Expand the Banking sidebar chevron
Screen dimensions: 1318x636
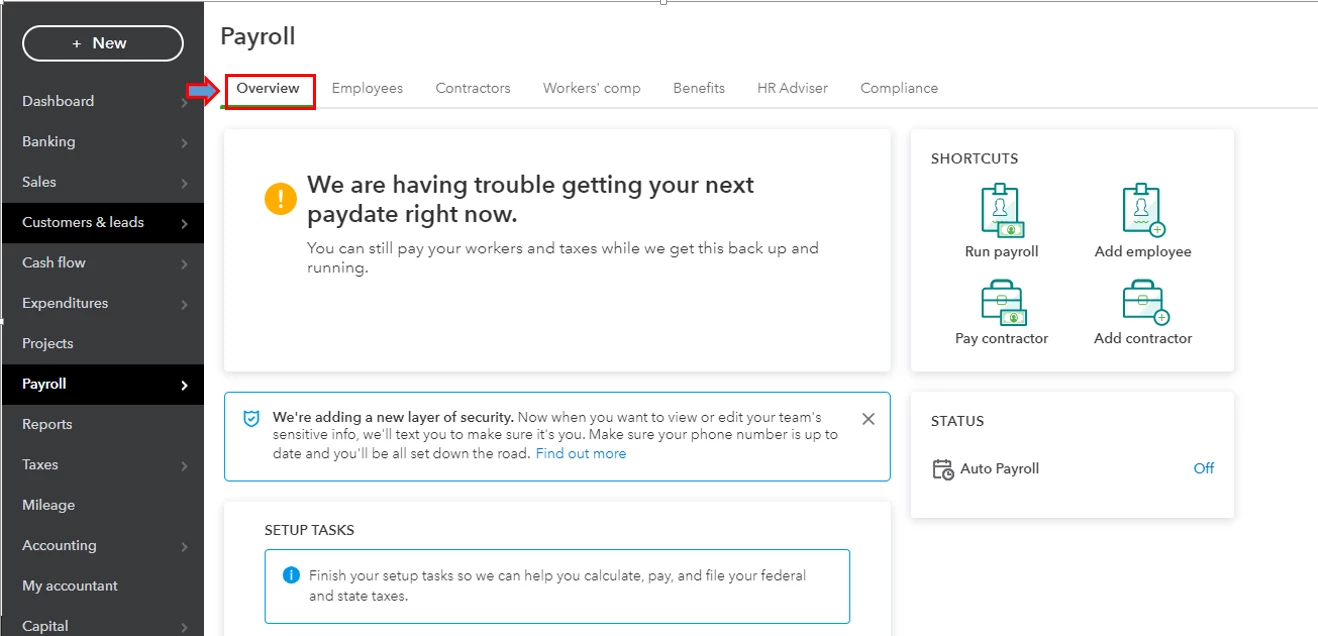tap(185, 143)
